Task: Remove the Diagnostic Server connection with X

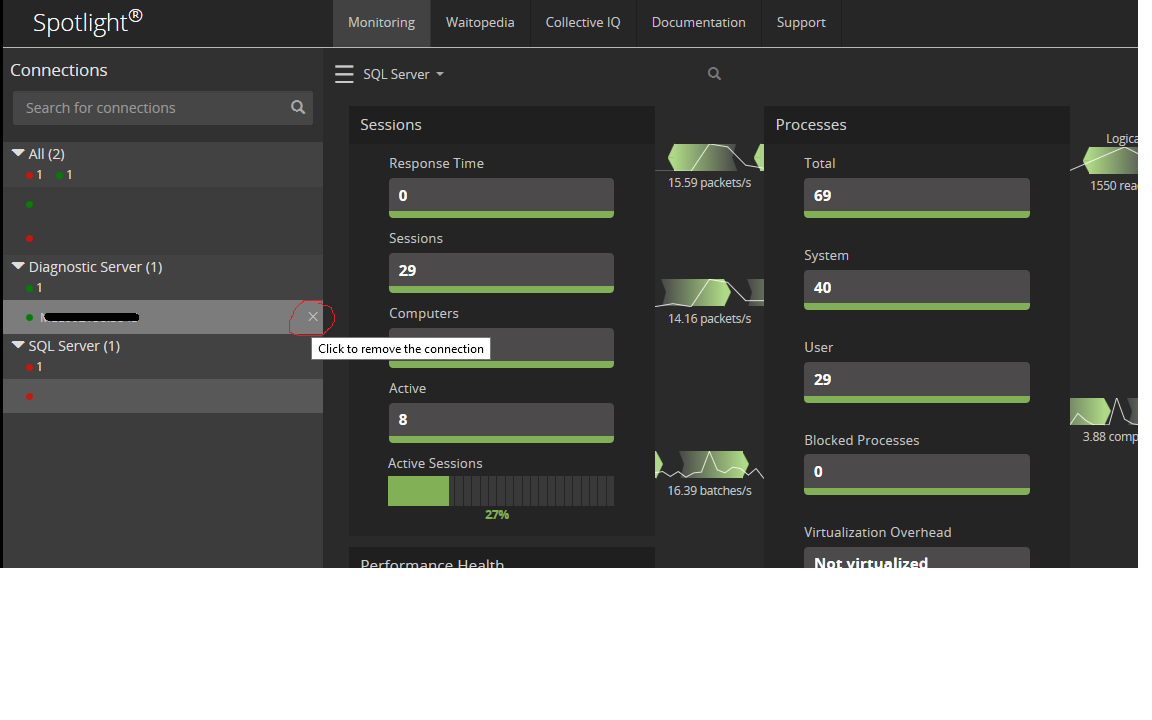Action: pyautogui.click(x=313, y=317)
